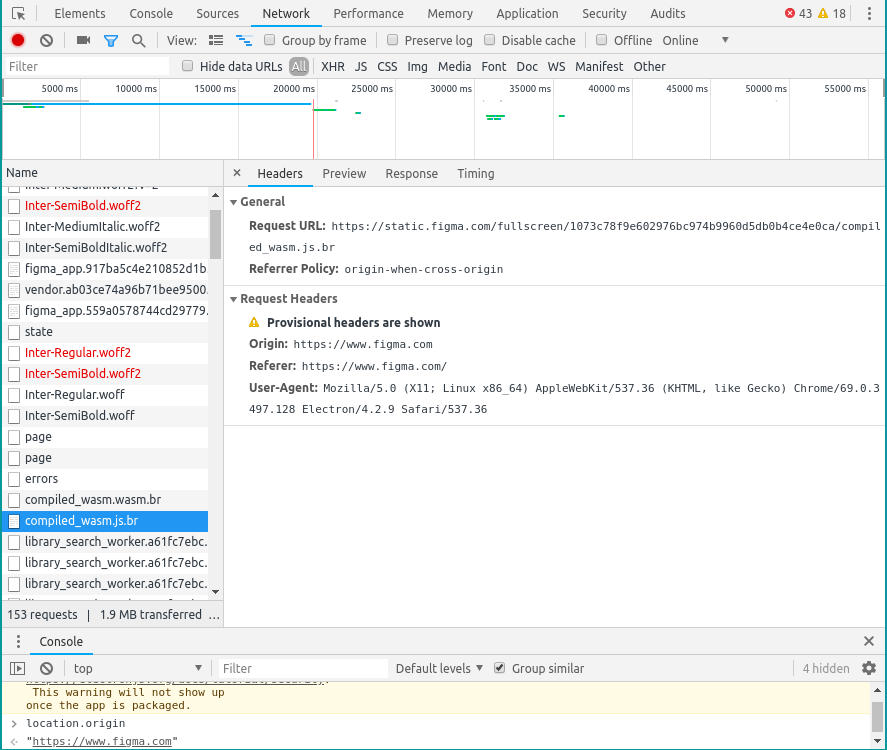Switch to large request rows view
887x750 pixels.
pyautogui.click(x=216, y=40)
